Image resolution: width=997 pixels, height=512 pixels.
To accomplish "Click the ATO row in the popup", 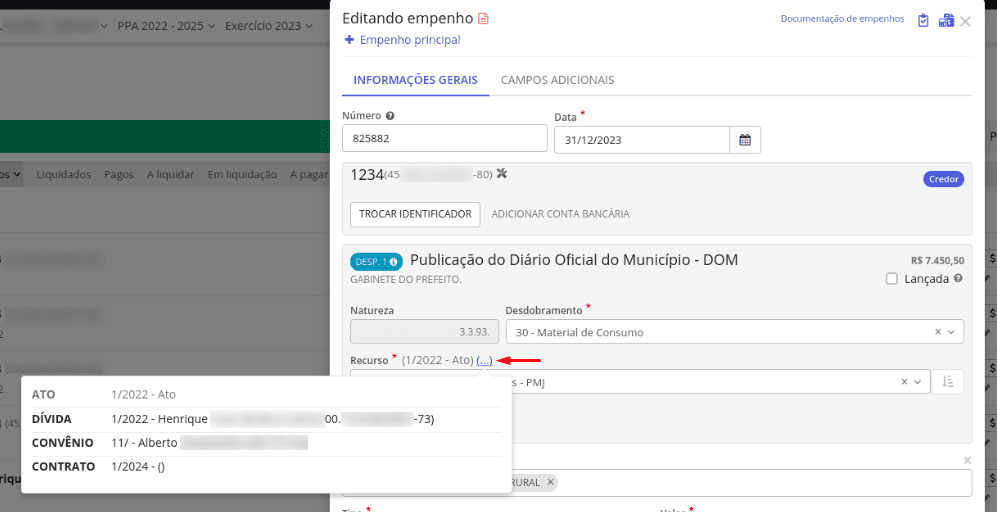I will pos(266,394).
